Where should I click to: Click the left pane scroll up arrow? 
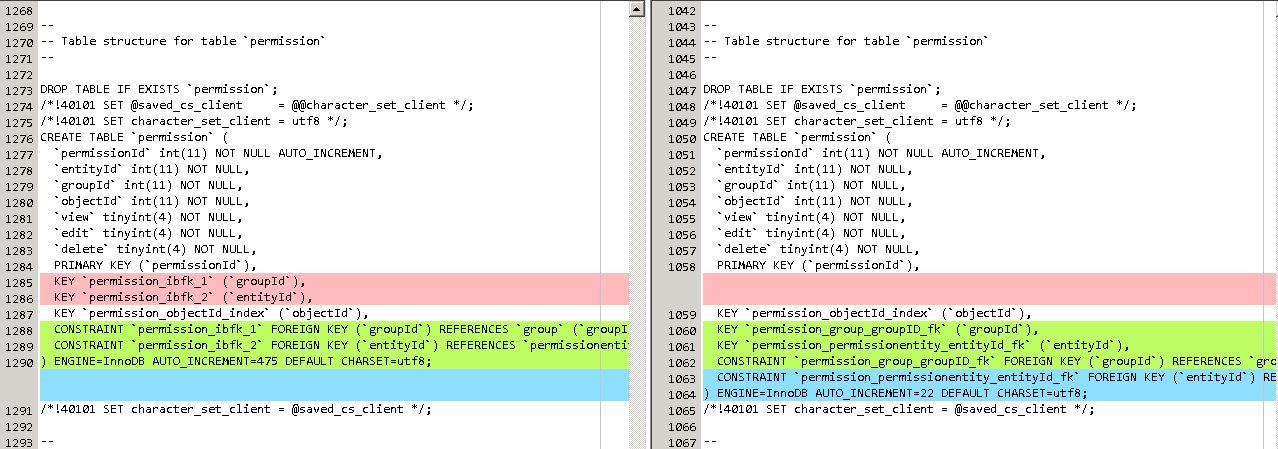pyautogui.click(x=637, y=9)
